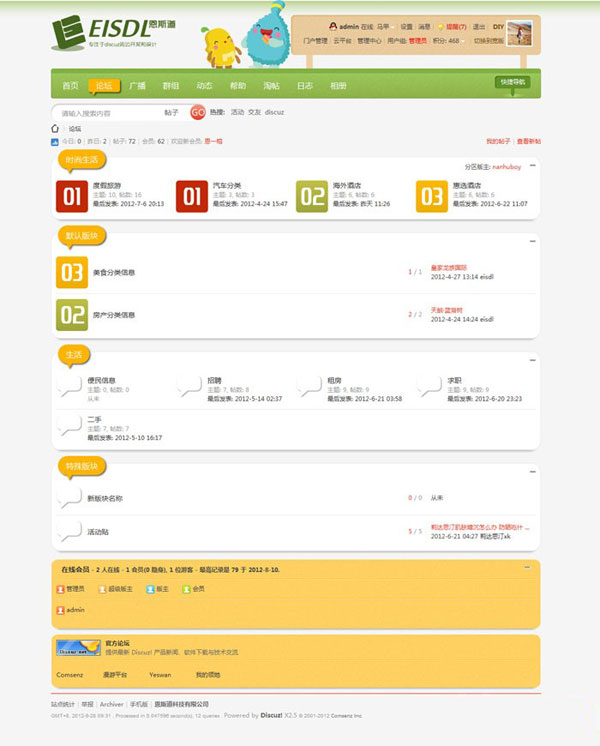Image resolution: width=600 pixels, height=746 pixels.
Task: Collapse the 生活 section
Action: [x=533, y=360]
